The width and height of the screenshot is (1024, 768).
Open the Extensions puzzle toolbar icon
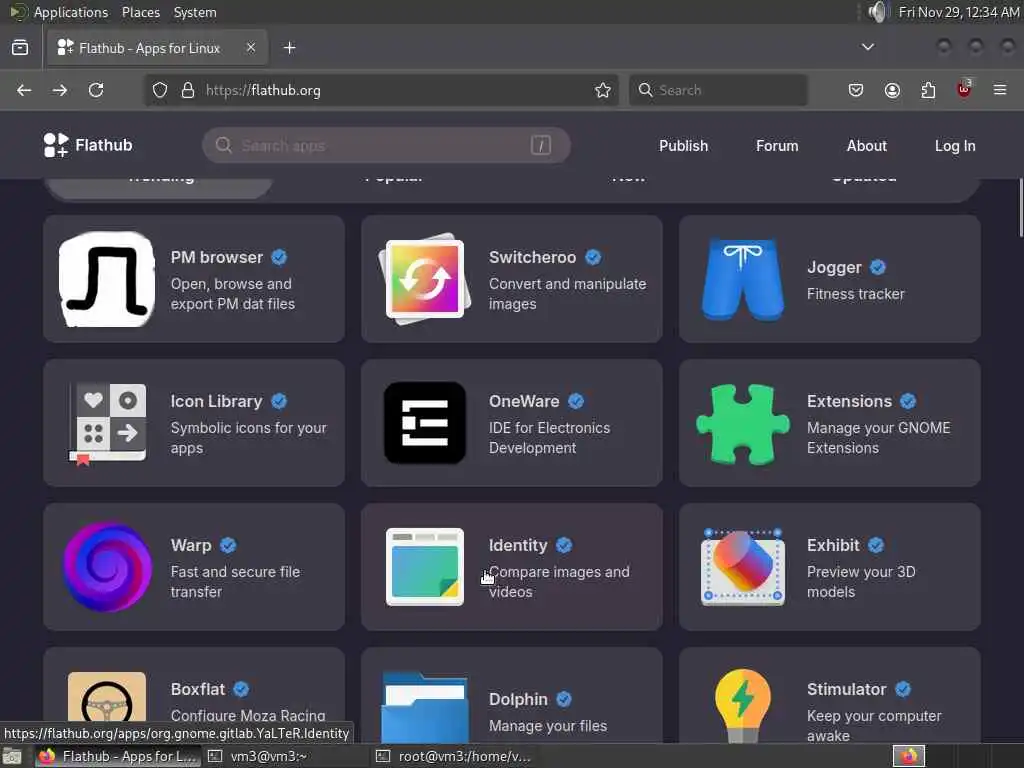click(x=928, y=90)
